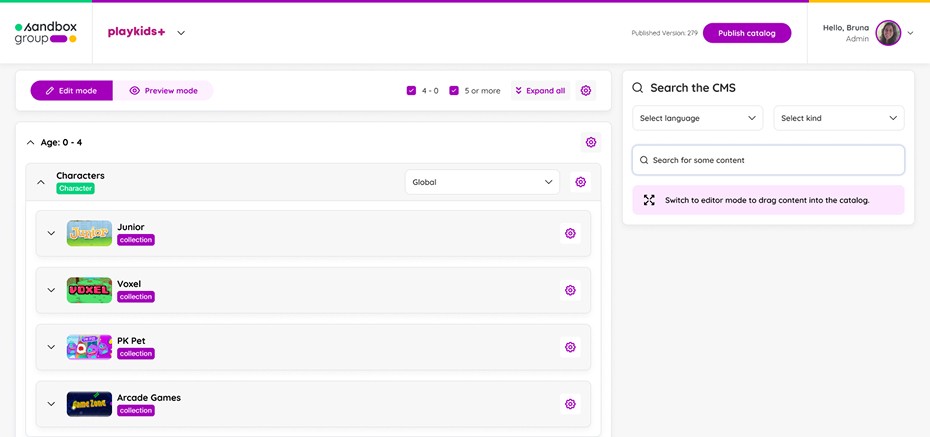Open settings gear for Arcade Games collection
Image resolution: width=930 pixels, height=437 pixels.
tap(570, 404)
